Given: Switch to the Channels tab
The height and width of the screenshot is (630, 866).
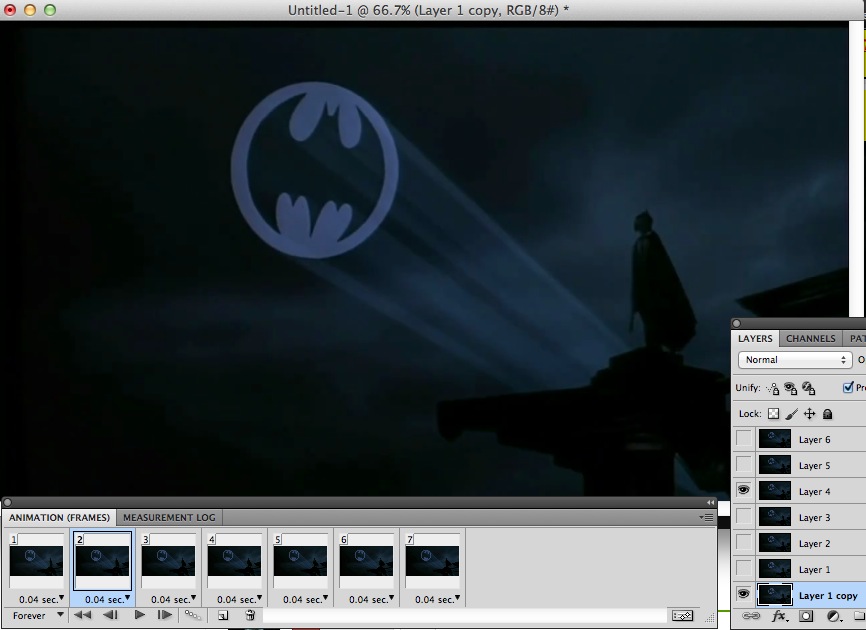Looking at the screenshot, I should click(810, 338).
